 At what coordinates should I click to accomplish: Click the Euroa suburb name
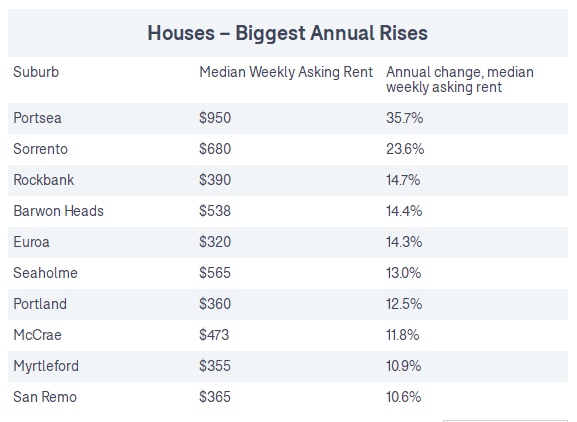click(x=31, y=242)
